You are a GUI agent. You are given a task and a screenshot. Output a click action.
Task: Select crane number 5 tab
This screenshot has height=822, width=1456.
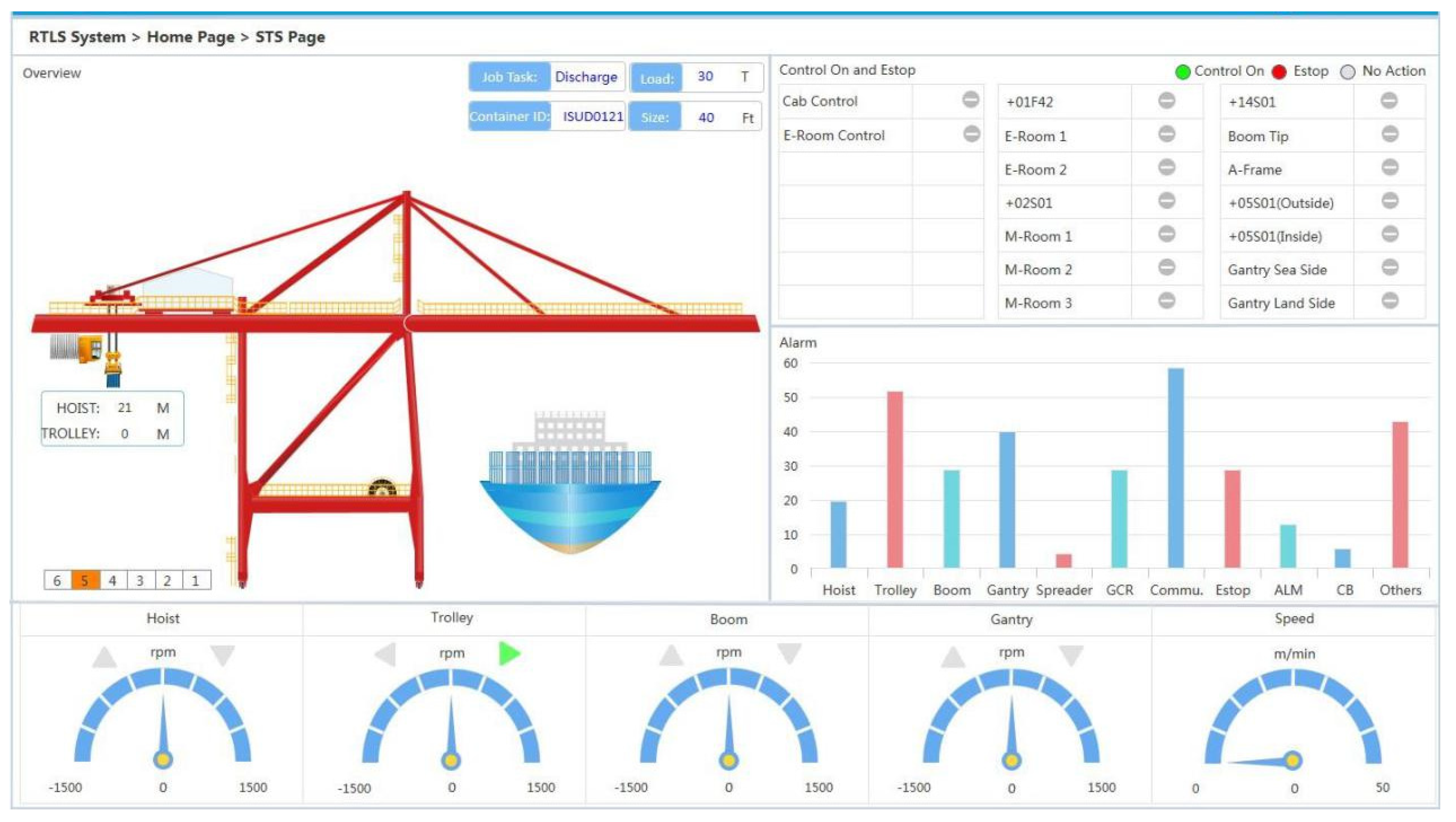pos(85,580)
